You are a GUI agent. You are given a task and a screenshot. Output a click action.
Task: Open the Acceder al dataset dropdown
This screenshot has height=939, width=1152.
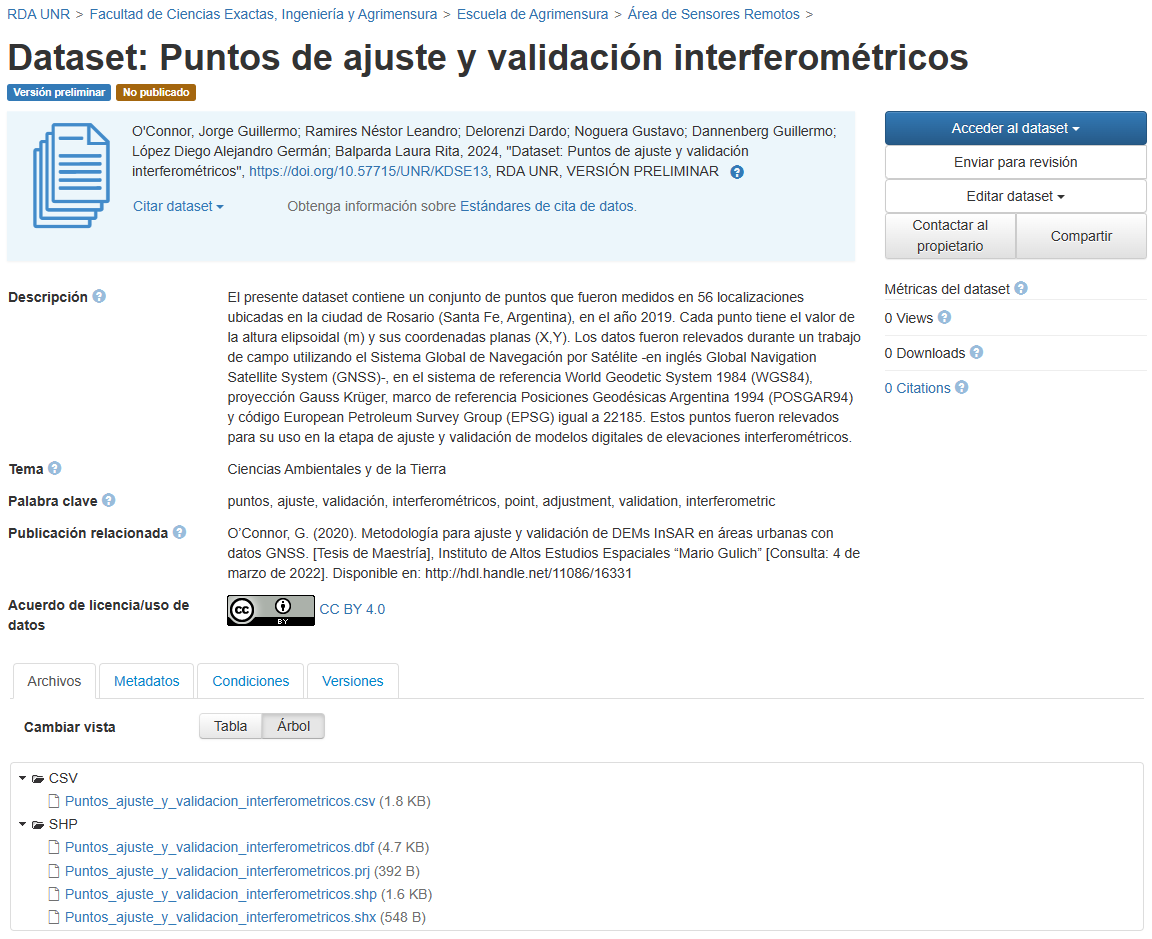tap(1015, 128)
